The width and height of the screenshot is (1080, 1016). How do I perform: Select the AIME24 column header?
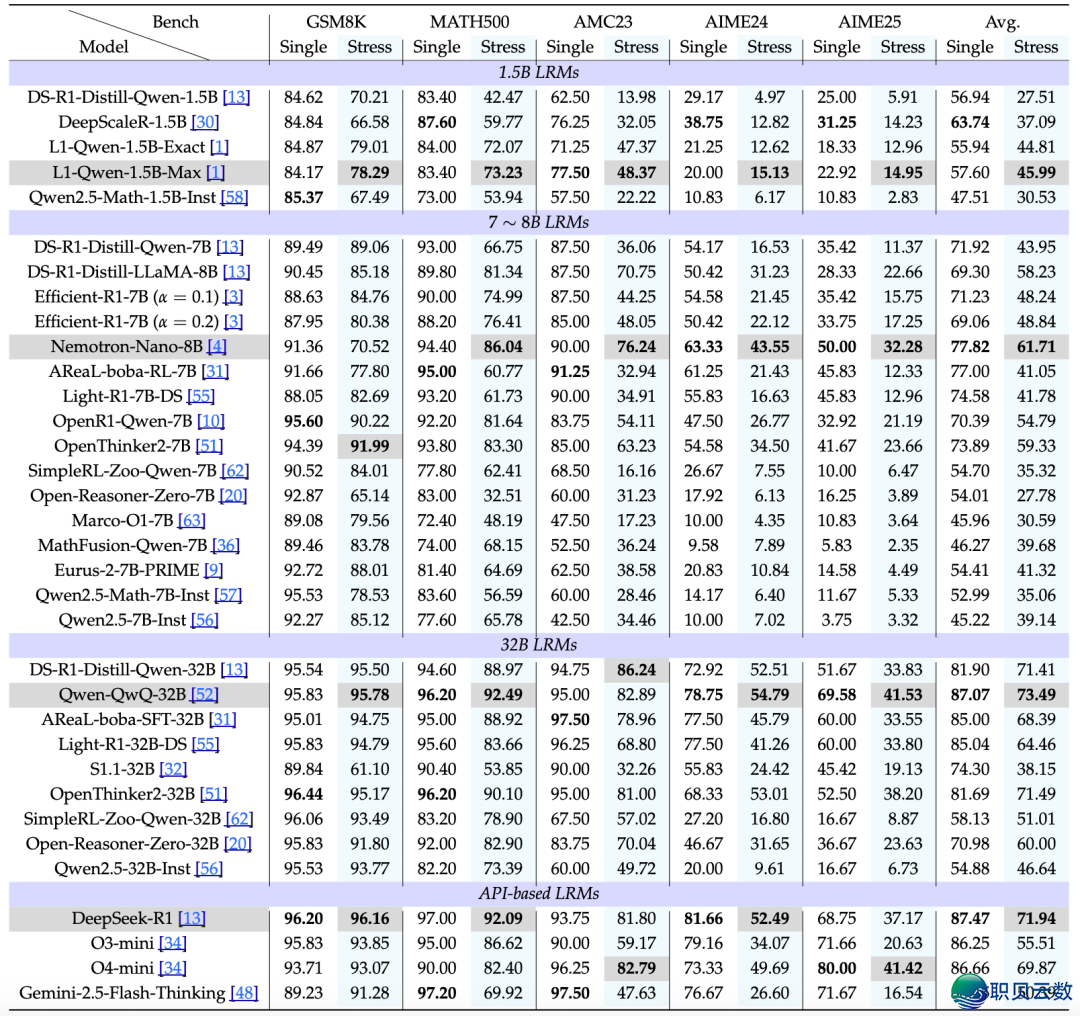tap(736, 22)
